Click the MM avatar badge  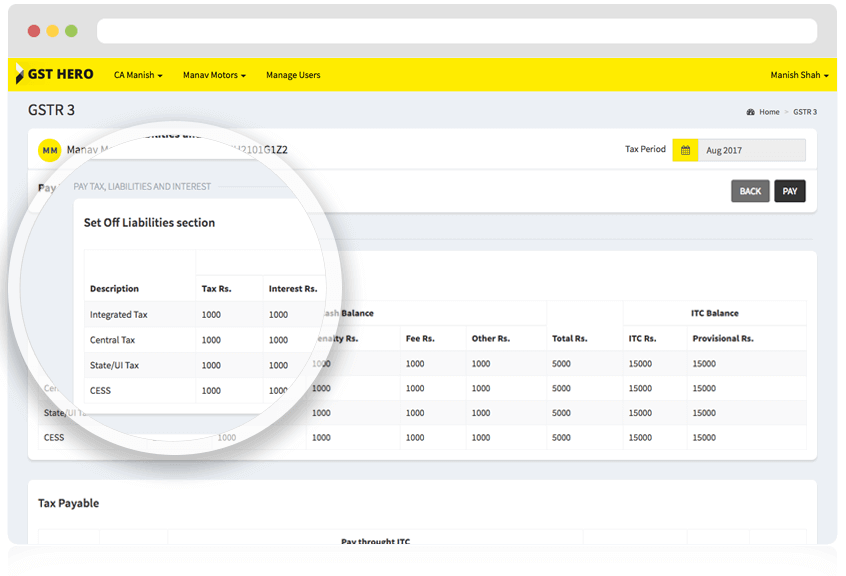pos(50,150)
